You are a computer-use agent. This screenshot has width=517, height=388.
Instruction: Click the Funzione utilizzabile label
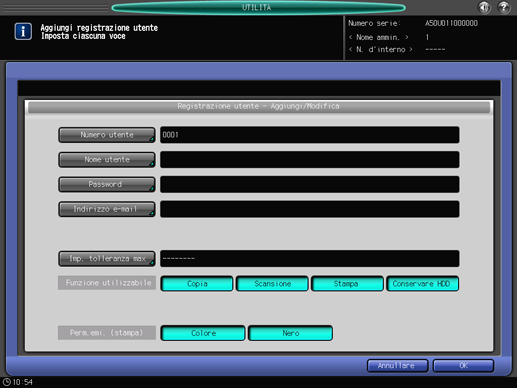point(107,283)
